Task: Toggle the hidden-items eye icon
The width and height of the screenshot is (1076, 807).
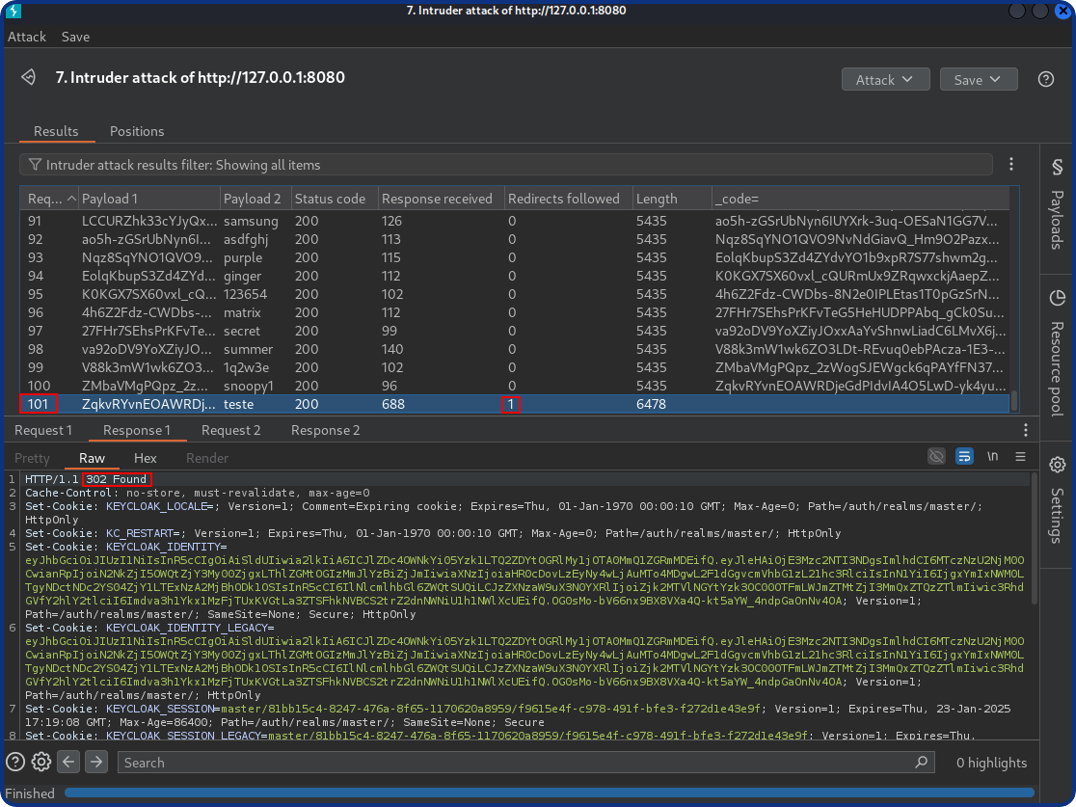Action: (936, 457)
